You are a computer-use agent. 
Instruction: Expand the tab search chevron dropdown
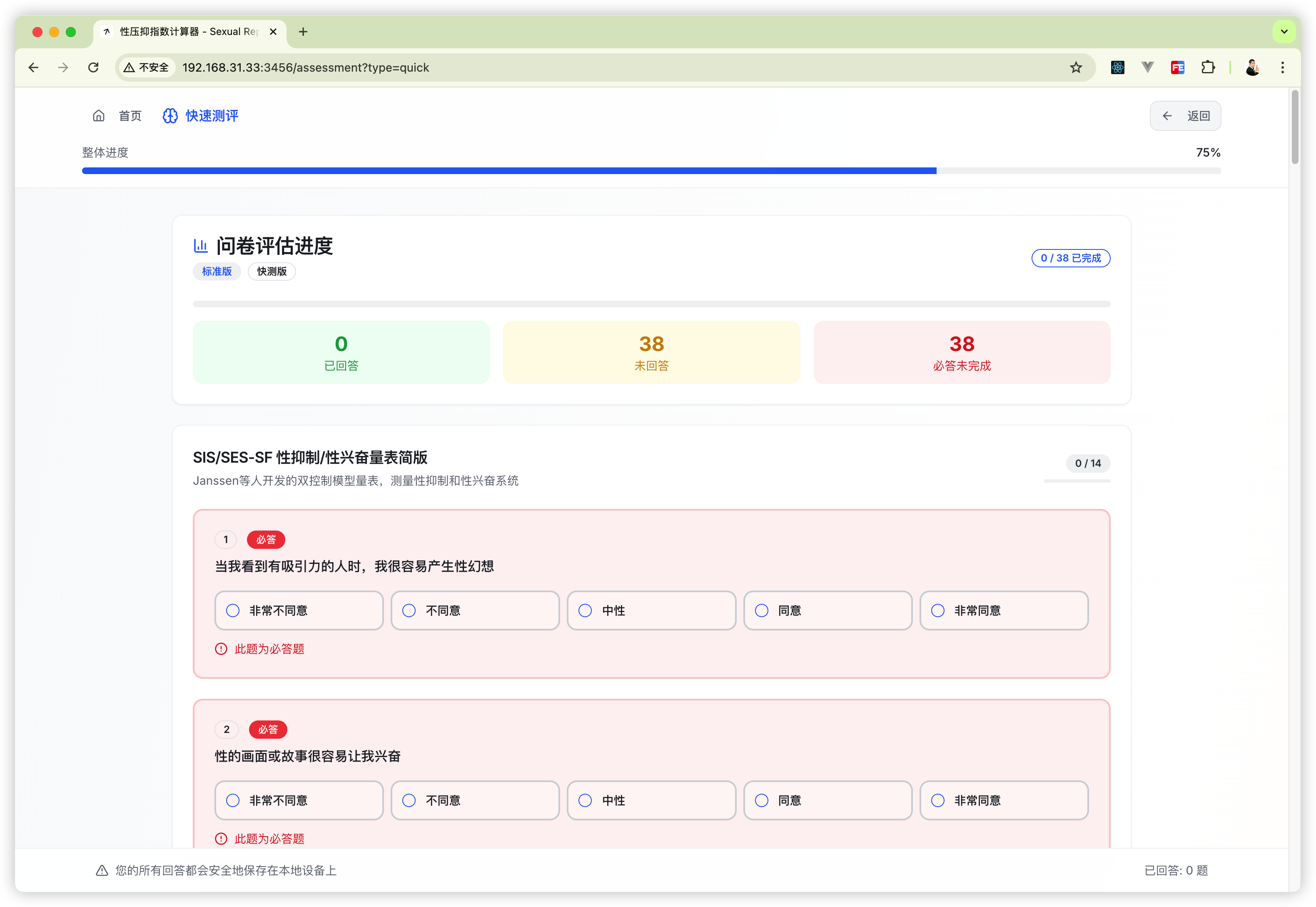pos(1284,32)
